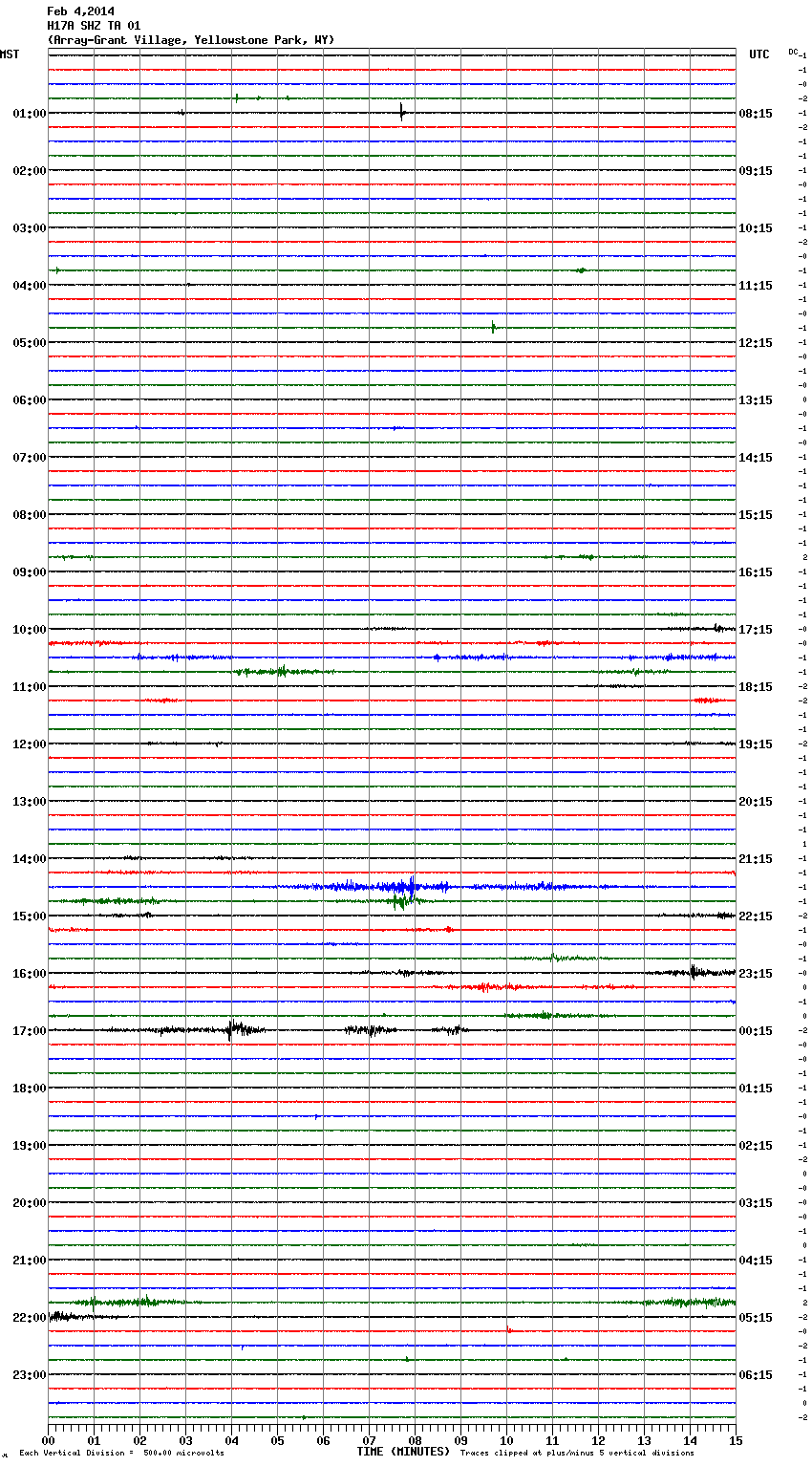Click the '09' minute axis label
The width and height of the screenshot is (812, 1466).
coord(460,1440)
